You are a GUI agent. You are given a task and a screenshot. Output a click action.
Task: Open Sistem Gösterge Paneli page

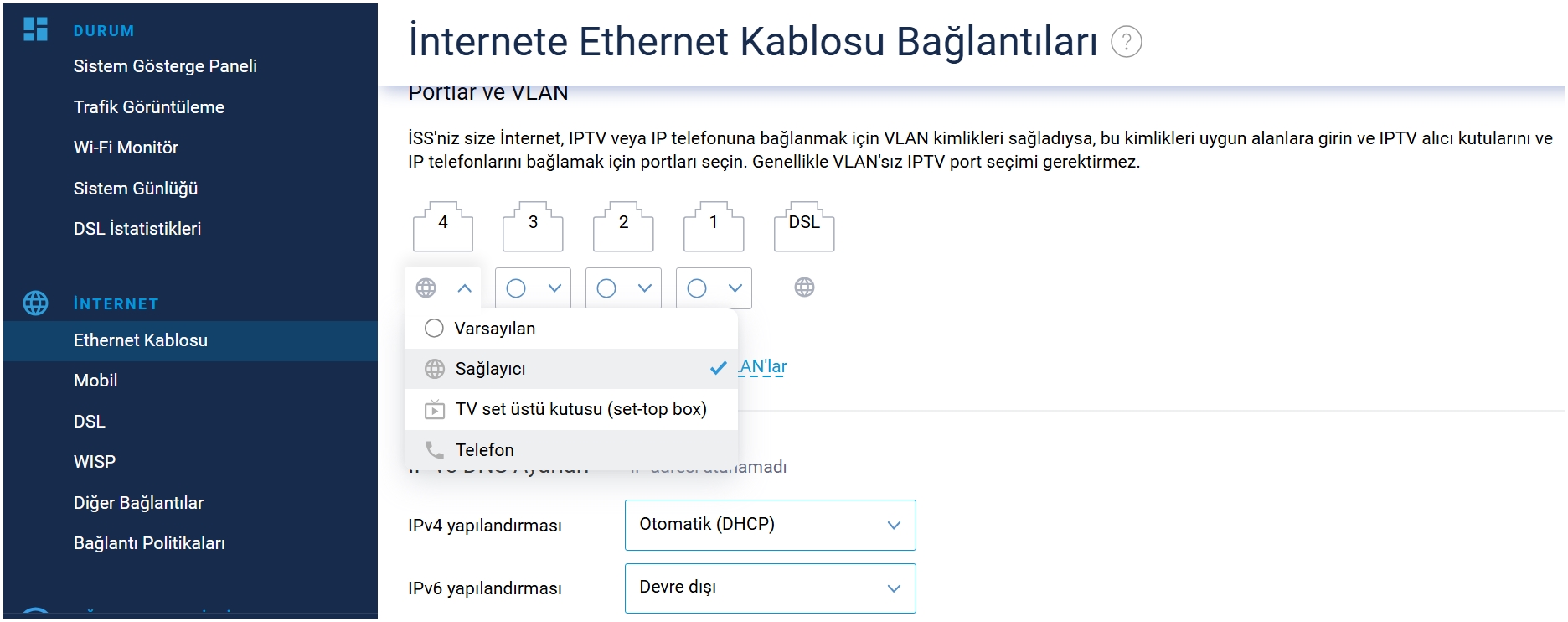(165, 66)
